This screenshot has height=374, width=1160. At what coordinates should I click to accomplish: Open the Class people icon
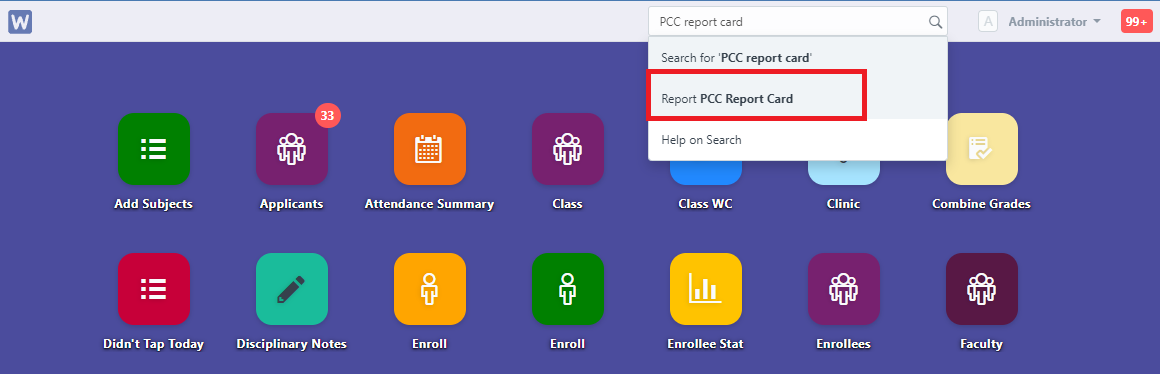click(x=567, y=149)
